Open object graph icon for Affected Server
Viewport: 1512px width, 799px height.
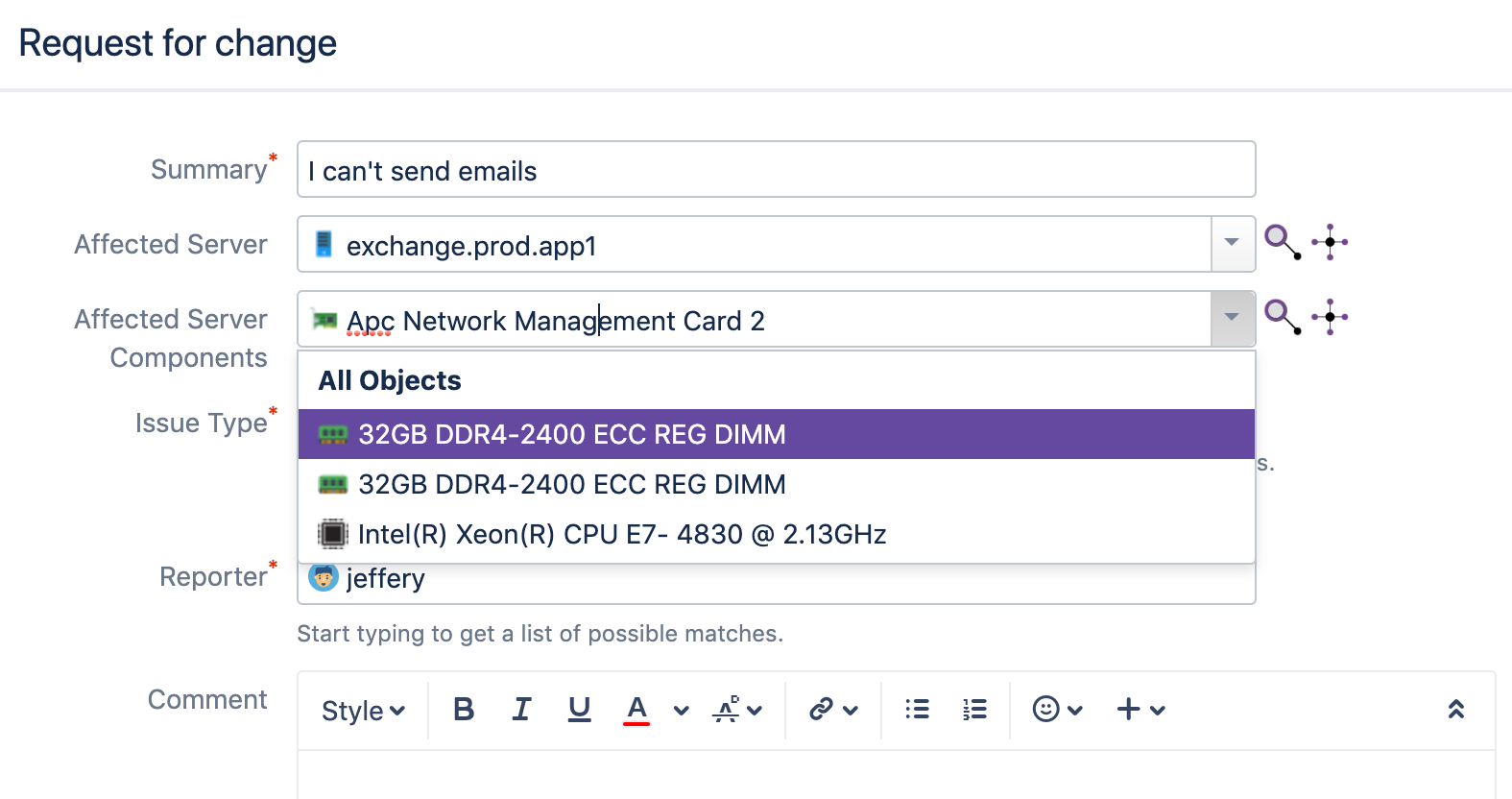[x=1330, y=242]
